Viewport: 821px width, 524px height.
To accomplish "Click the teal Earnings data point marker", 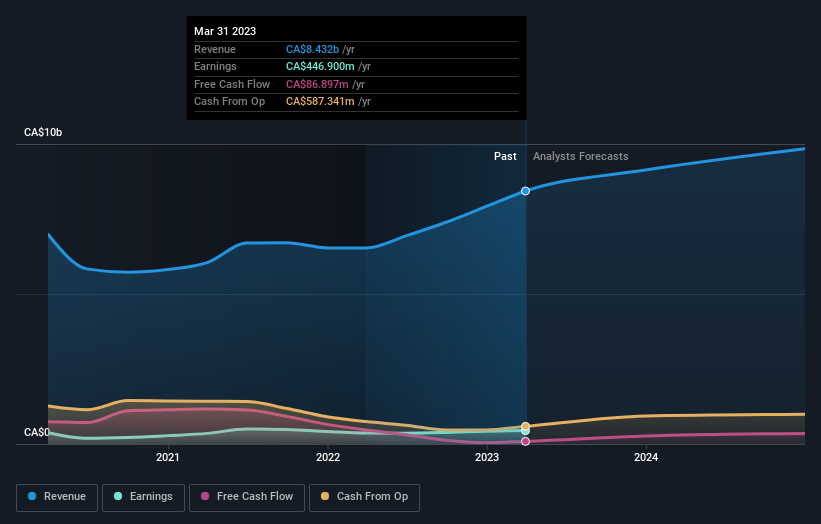I will coord(525,431).
